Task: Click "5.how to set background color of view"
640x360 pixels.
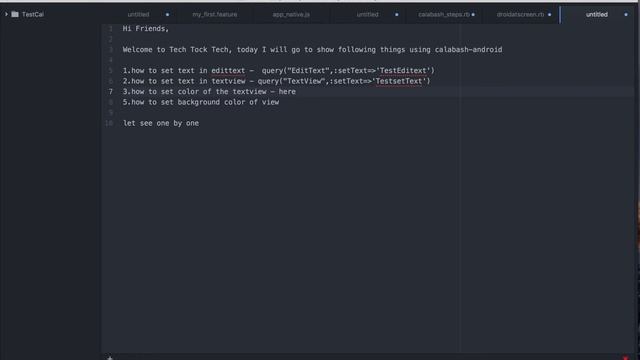Action: tap(201, 102)
